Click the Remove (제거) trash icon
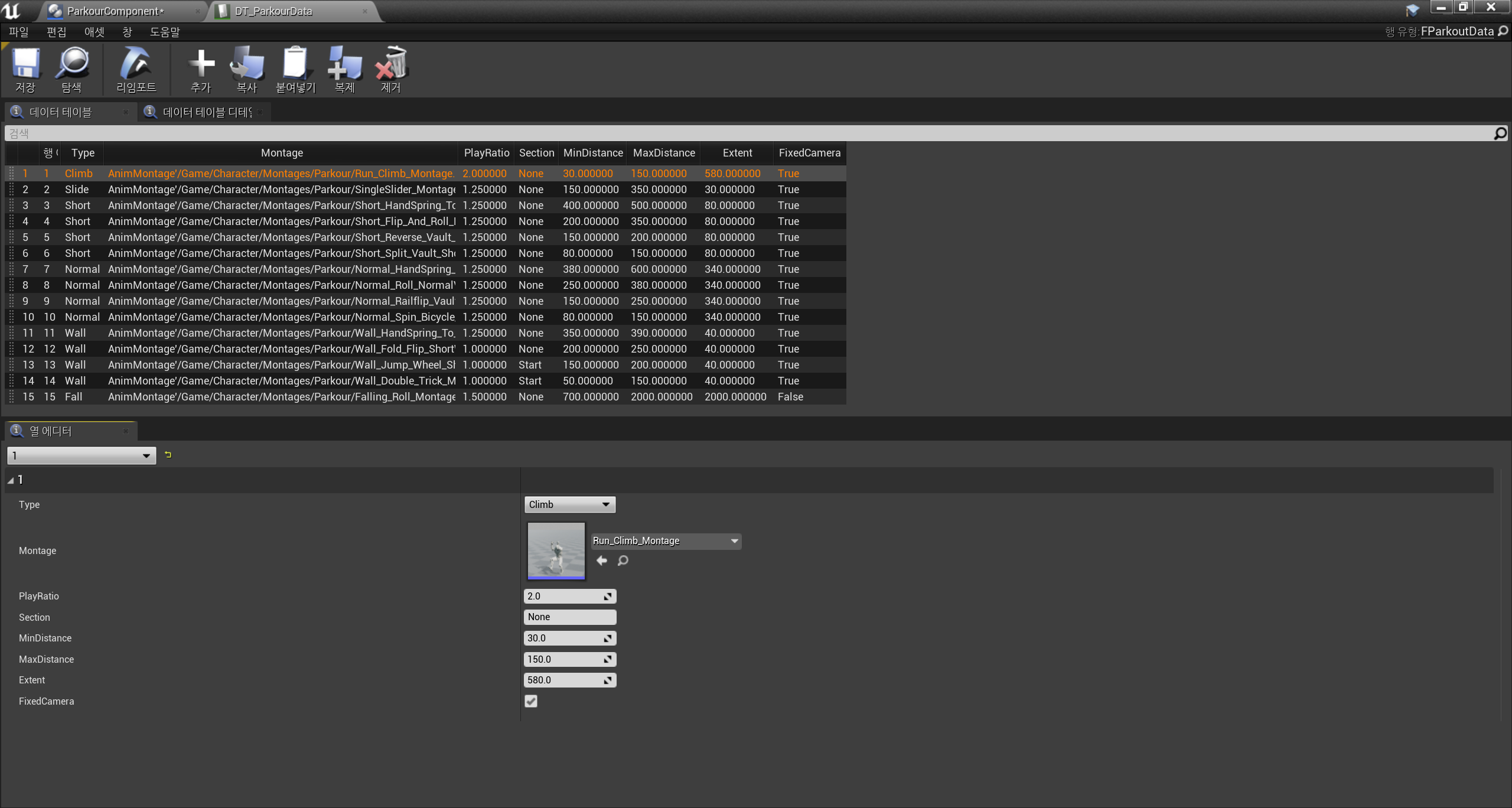The width and height of the screenshot is (1512, 808). (391, 64)
